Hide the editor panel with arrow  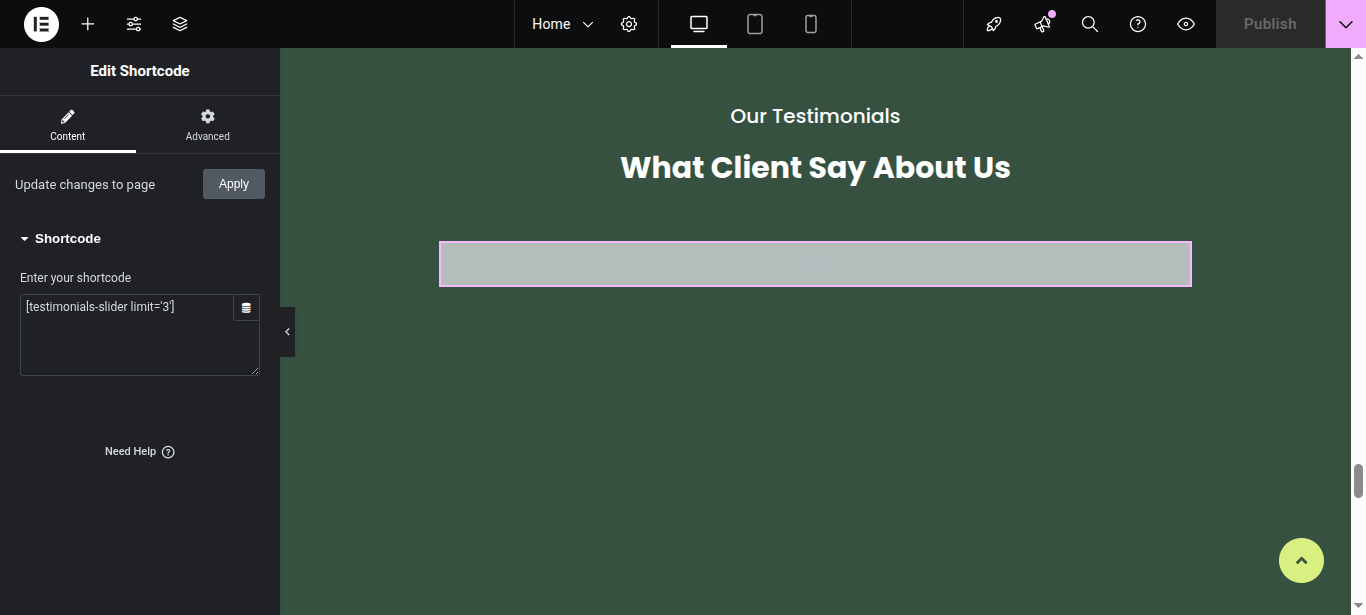[x=287, y=332]
